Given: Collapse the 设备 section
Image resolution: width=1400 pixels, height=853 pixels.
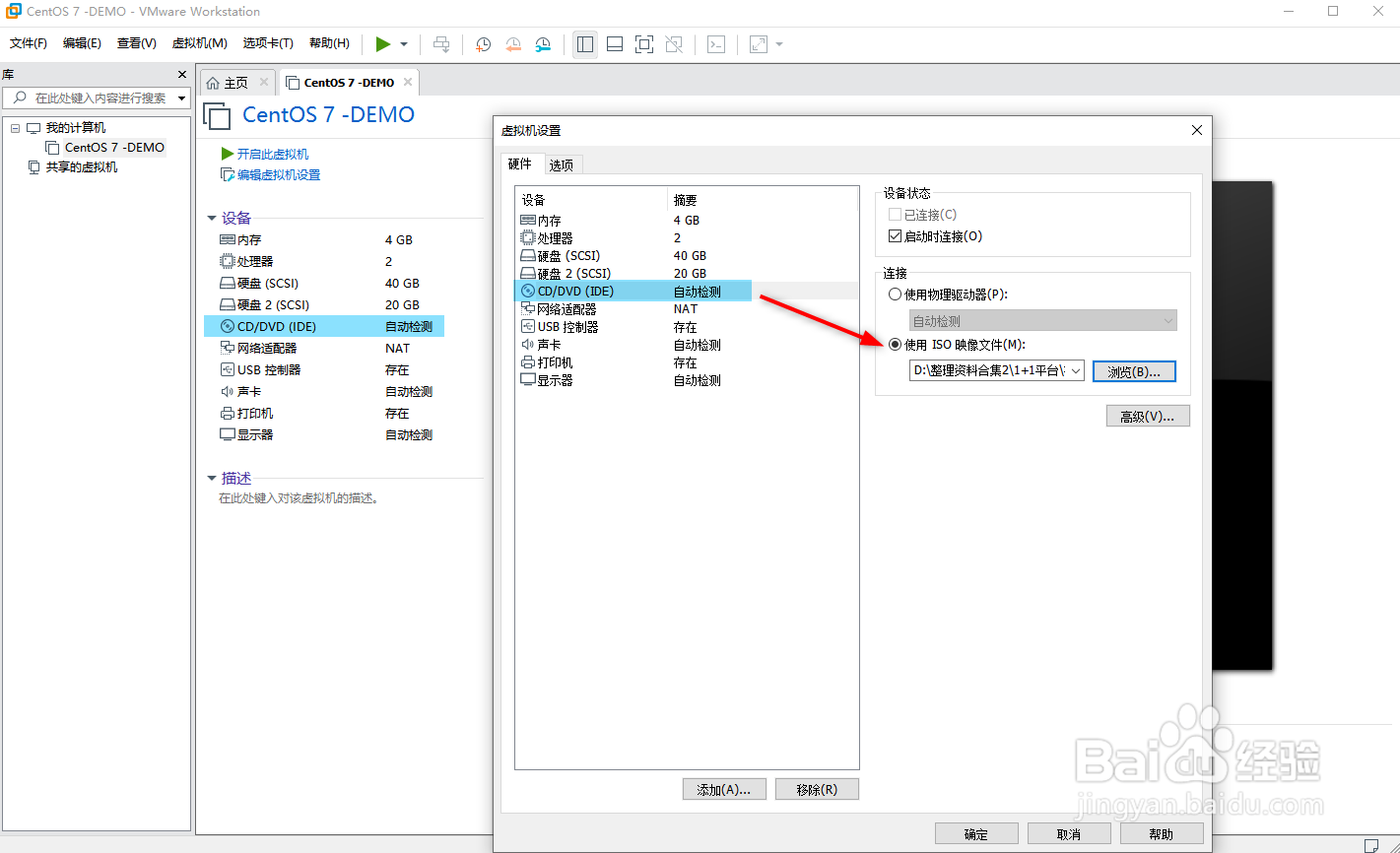Looking at the screenshot, I should [x=212, y=219].
